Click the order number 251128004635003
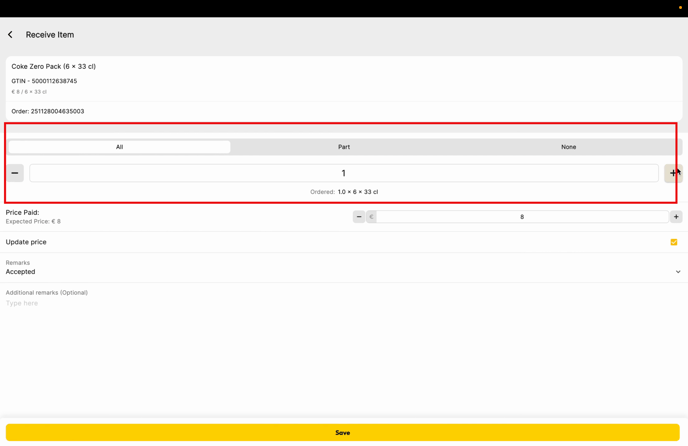The image size is (688, 446). (x=57, y=112)
